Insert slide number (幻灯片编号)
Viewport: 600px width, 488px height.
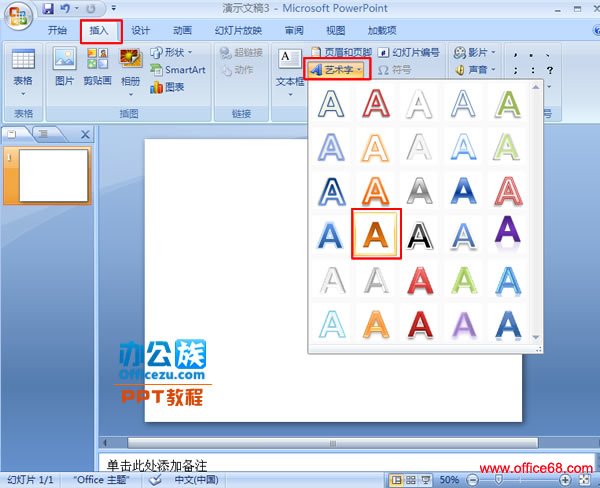[x=409, y=52]
